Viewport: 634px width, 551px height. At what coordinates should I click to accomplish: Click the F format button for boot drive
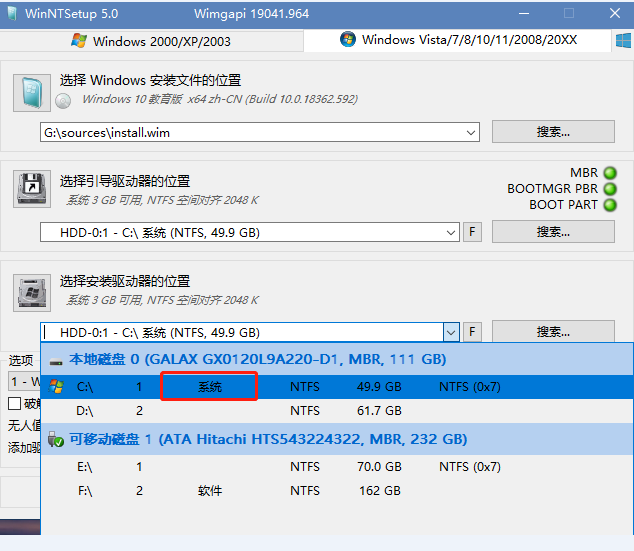472,232
